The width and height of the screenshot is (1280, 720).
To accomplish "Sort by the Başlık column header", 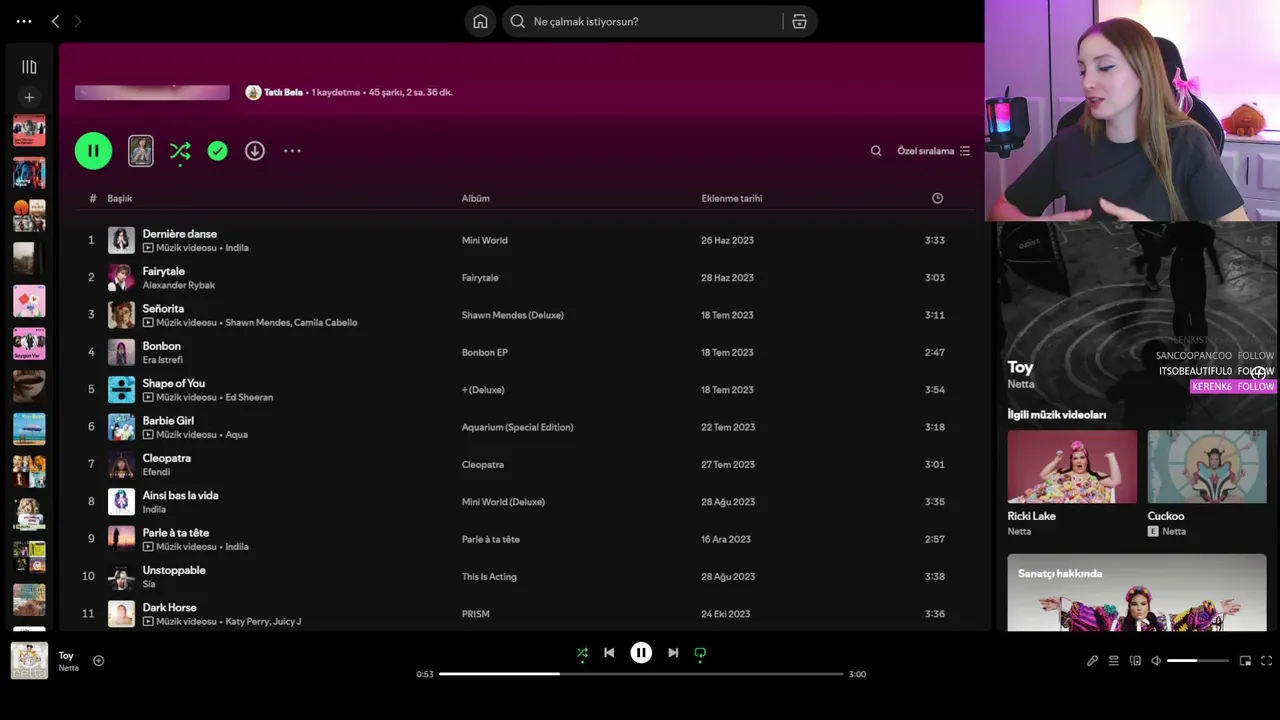I will pyautogui.click(x=120, y=198).
